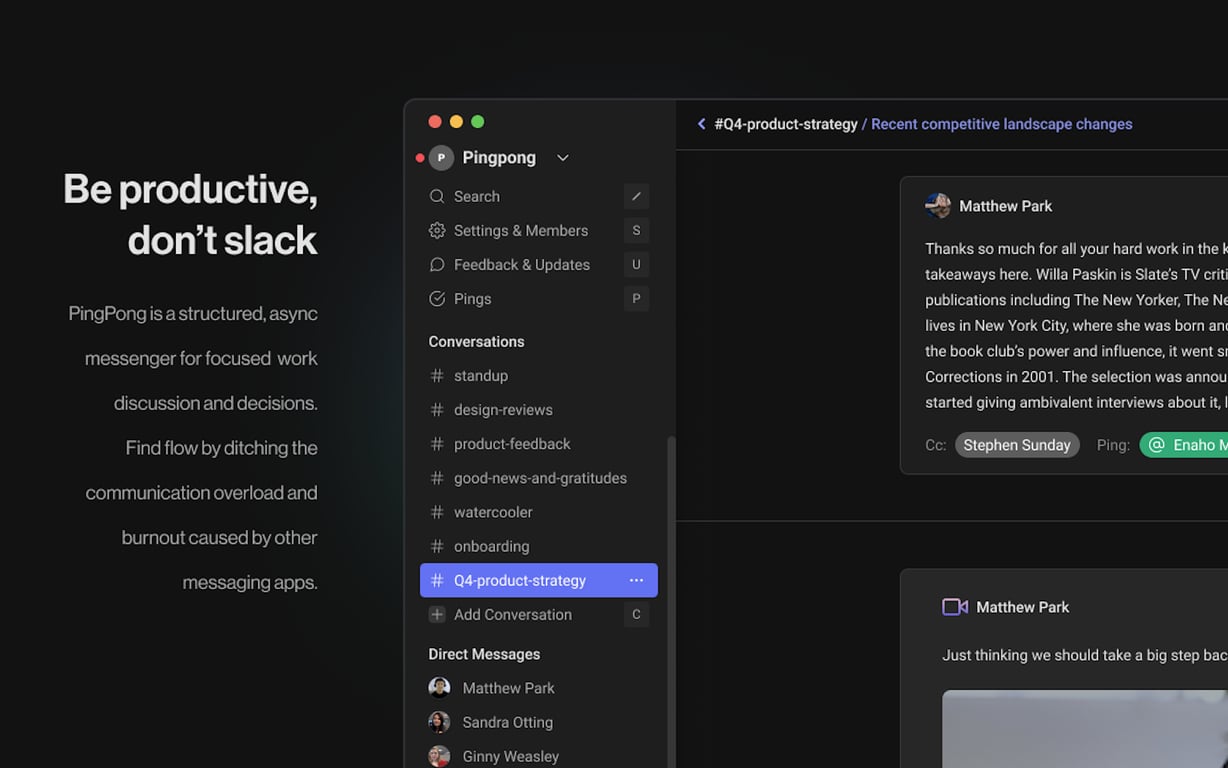
Task: Click Matthew Park's avatar in Direct Messages
Action: pos(439,688)
